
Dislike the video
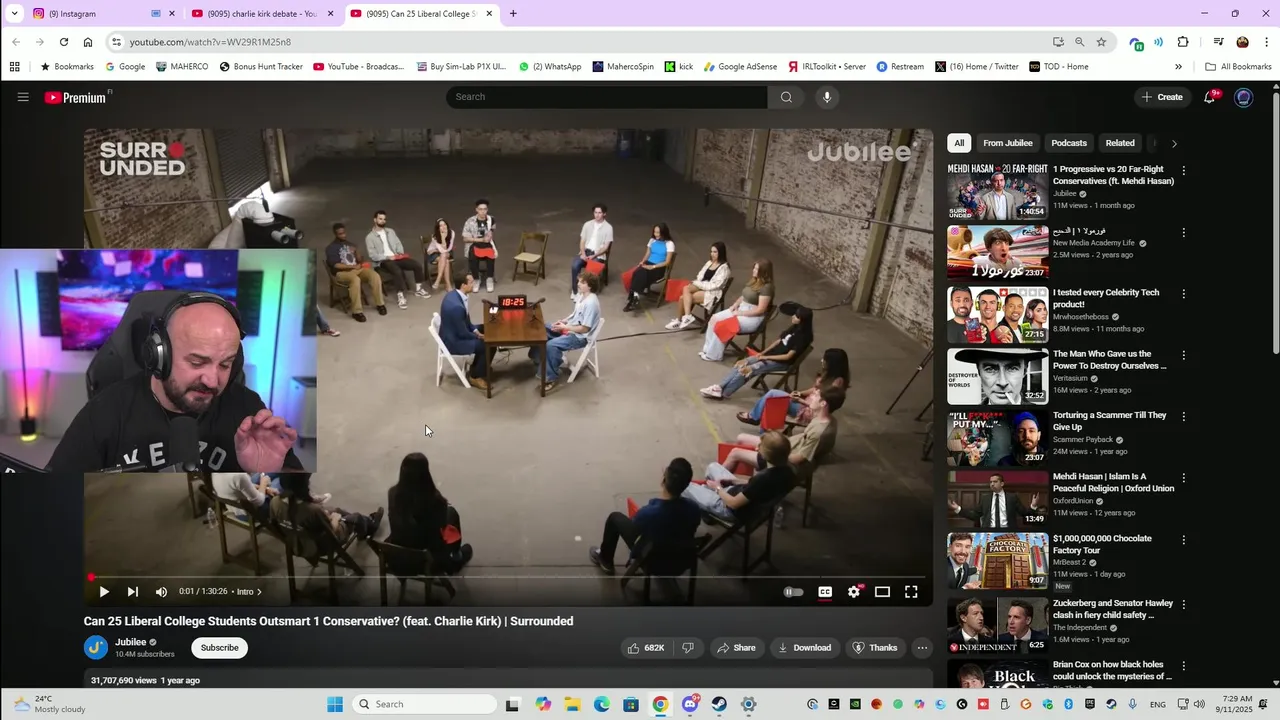tap(688, 648)
